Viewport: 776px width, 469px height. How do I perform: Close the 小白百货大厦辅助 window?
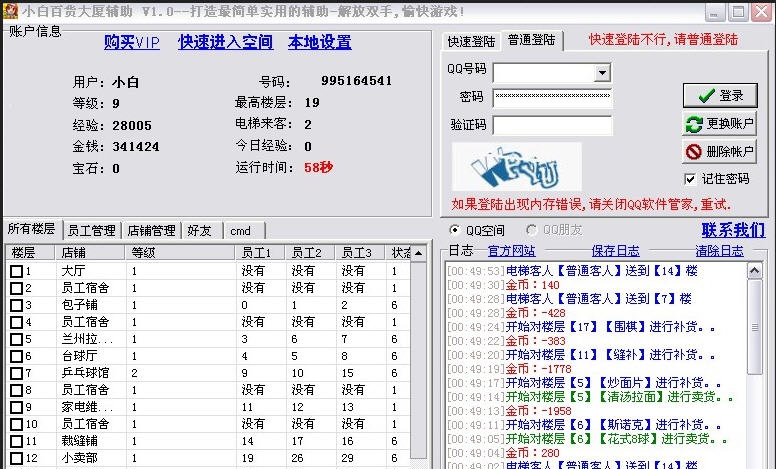point(761,12)
